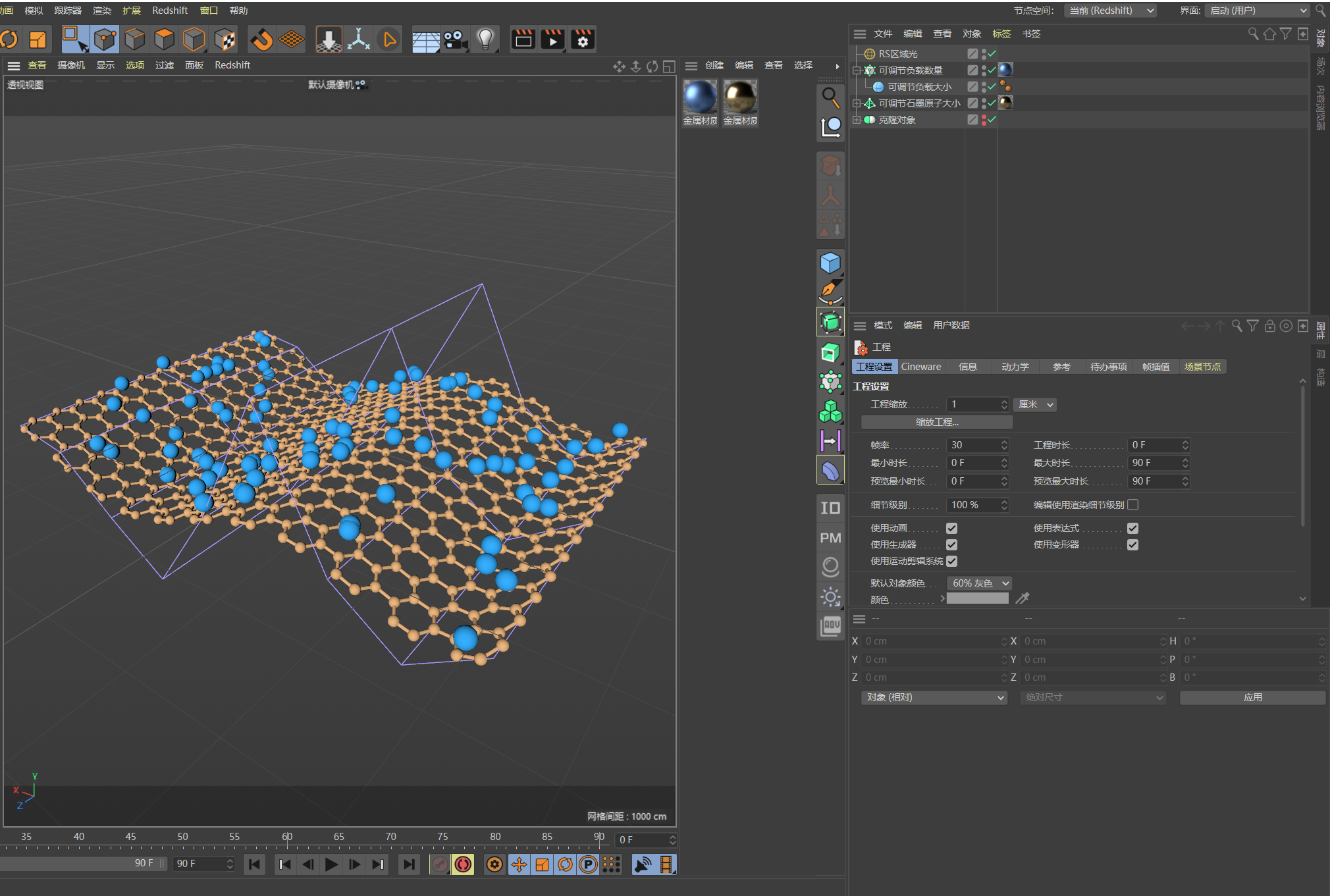Image resolution: width=1330 pixels, height=896 pixels.
Task: Expand the 可调节负载数量 tree node
Action: coord(856,70)
